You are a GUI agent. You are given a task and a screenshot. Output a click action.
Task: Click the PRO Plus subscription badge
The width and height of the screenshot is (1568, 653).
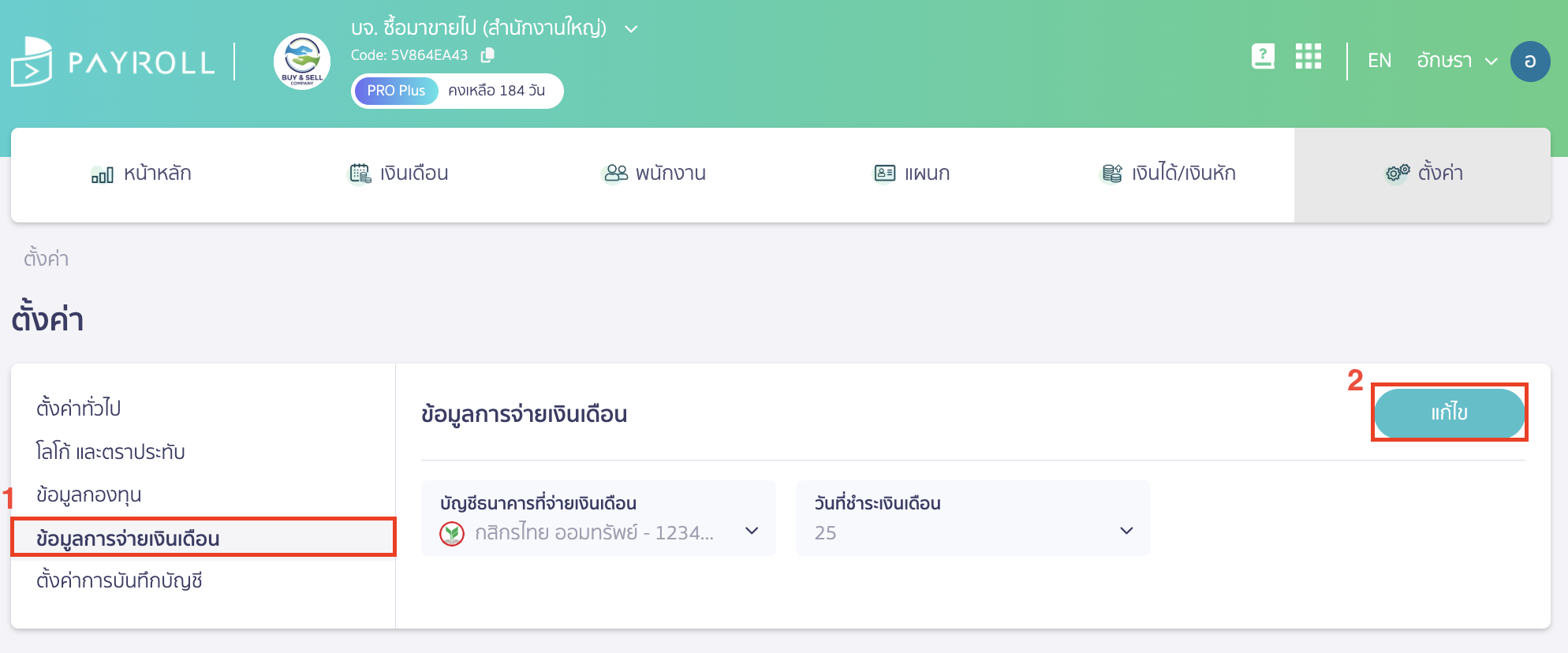coord(395,91)
